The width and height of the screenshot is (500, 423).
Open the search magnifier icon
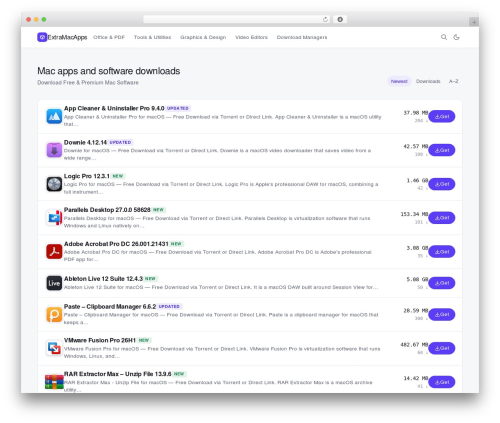[x=444, y=37]
